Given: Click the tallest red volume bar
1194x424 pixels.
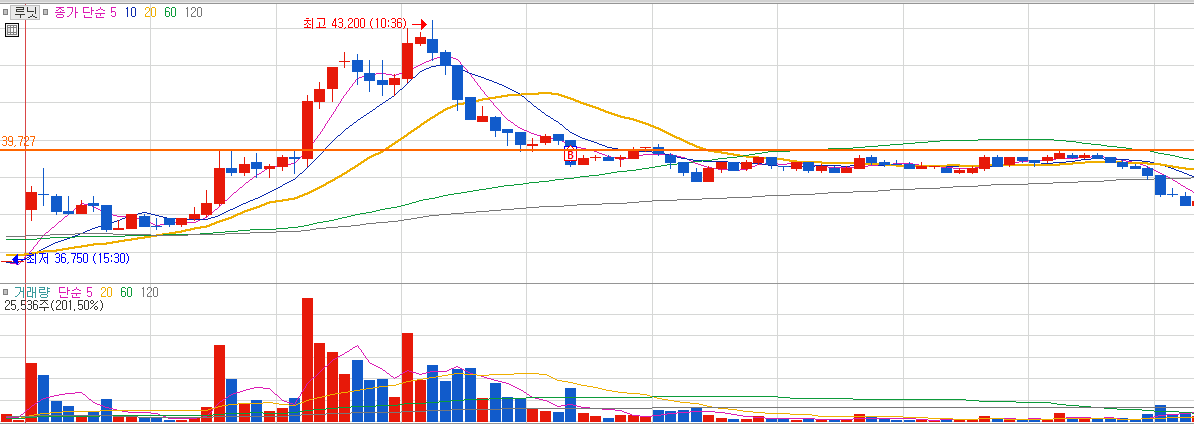Looking at the screenshot, I should tap(308, 359).
